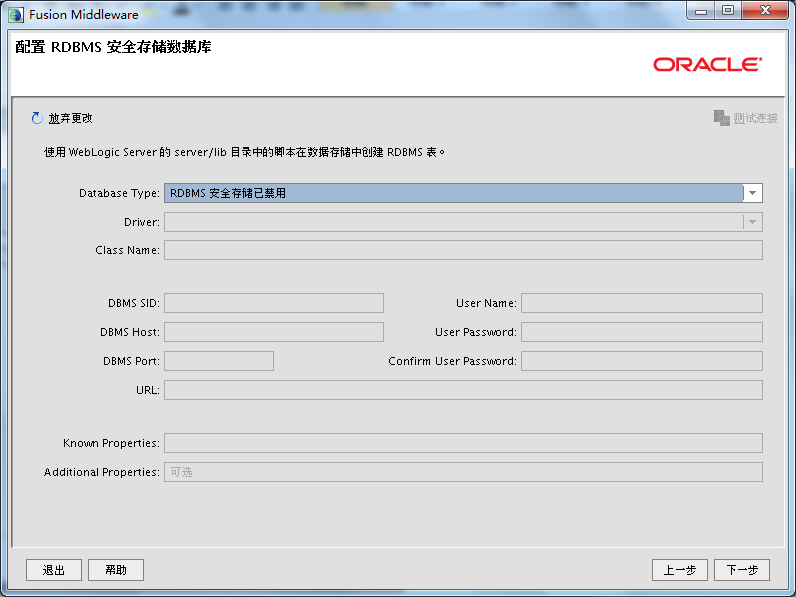
Task: Click the 测试连接 test connection label
Action: coord(755,118)
